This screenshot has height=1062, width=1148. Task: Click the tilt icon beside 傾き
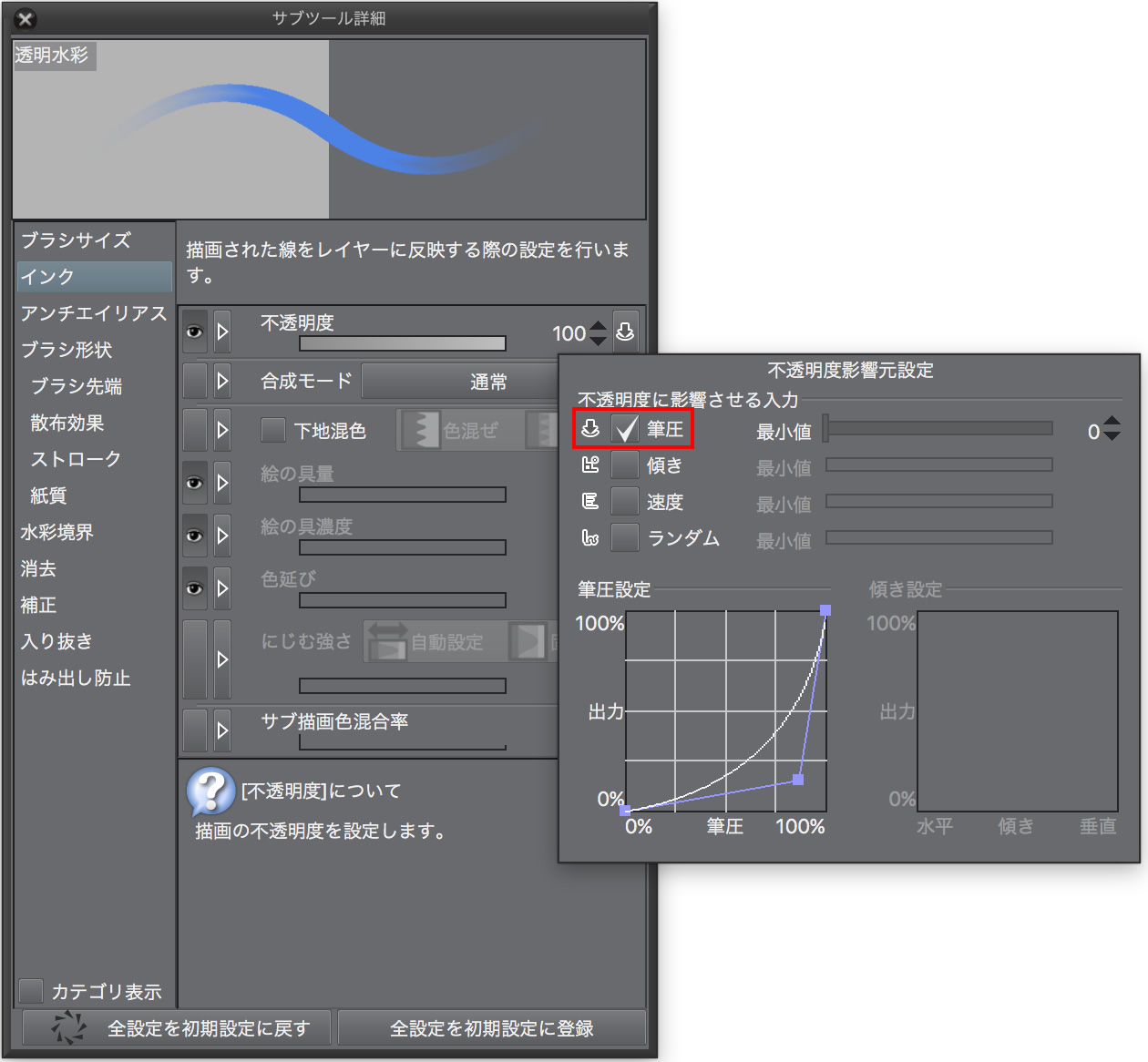pyautogui.click(x=590, y=465)
